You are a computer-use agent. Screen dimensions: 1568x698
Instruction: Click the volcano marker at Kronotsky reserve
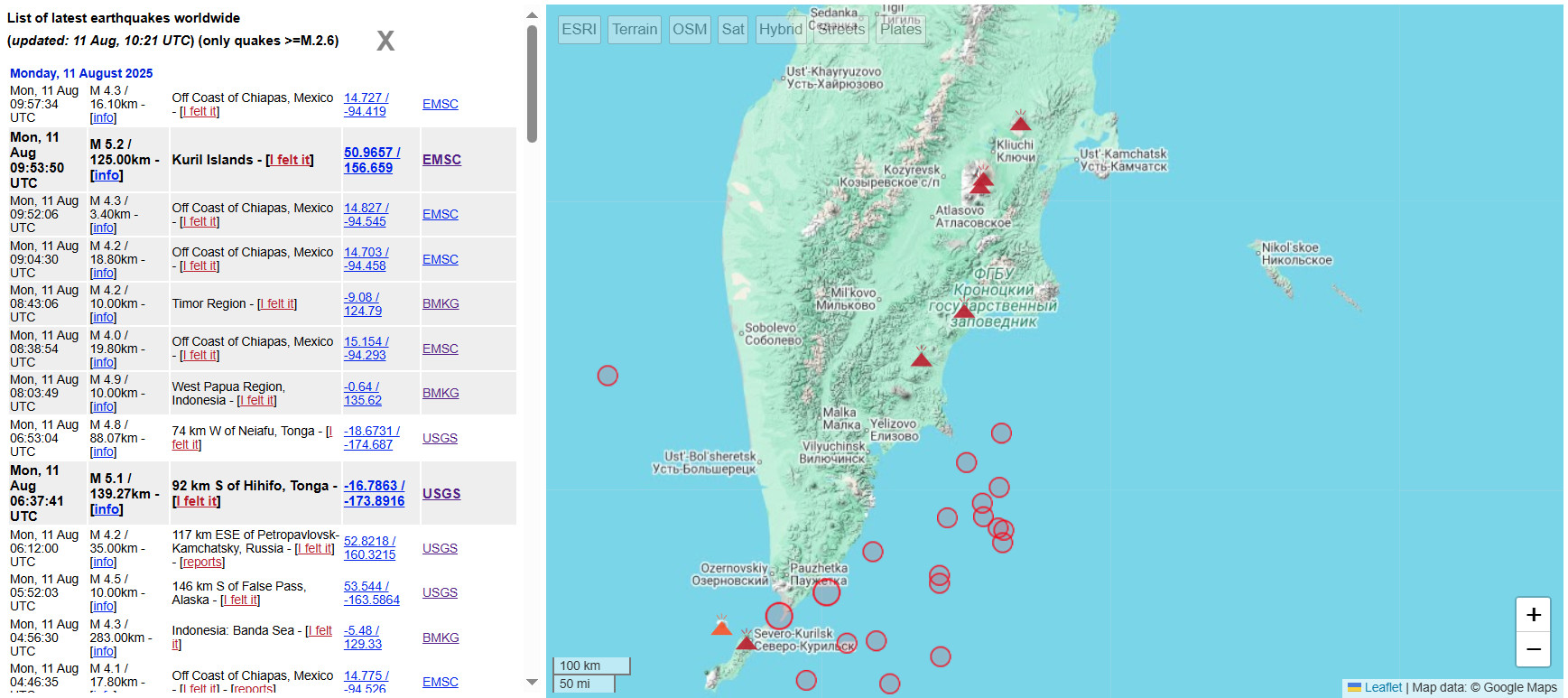(x=964, y=311)
